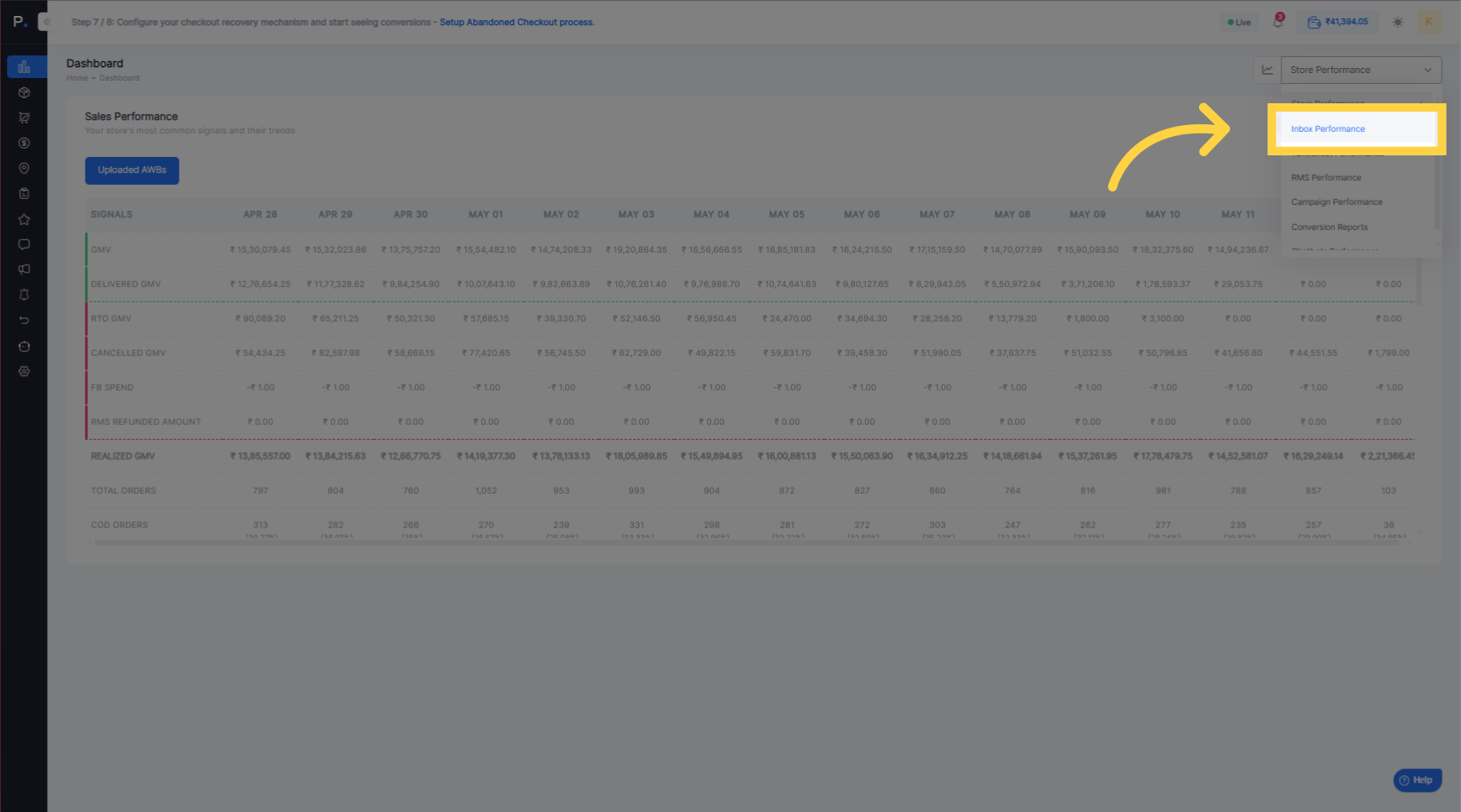Click the Live status indicator
The width and height of the screenshot is (1461, 812).
point(1239,23)
